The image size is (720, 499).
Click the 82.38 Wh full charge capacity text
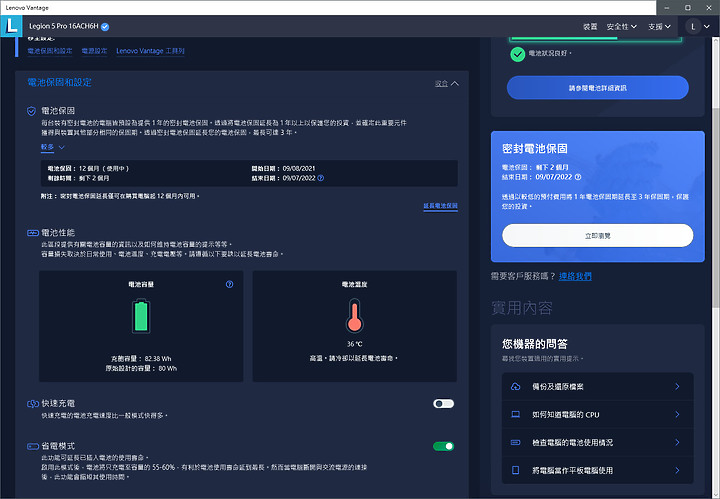click(x=158, y=359)
